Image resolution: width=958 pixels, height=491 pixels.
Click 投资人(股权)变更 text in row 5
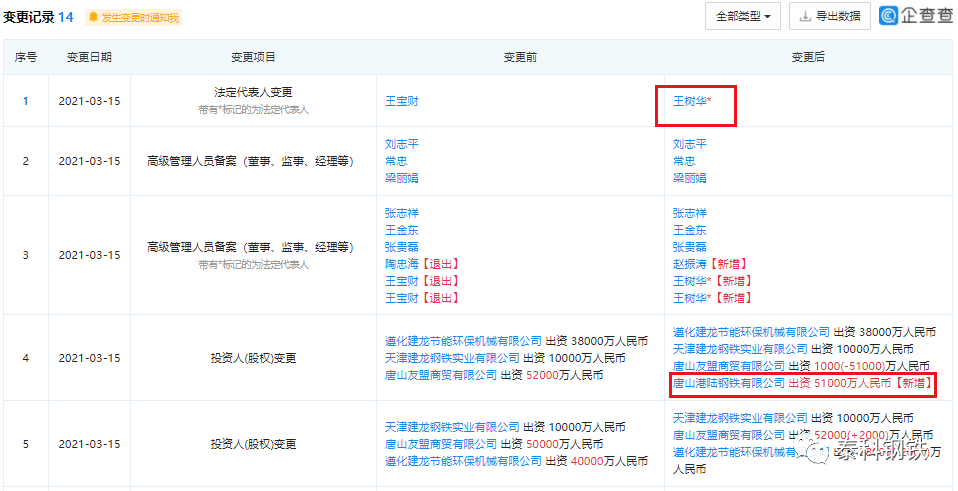pyautogui.click(x=253, y=444)
